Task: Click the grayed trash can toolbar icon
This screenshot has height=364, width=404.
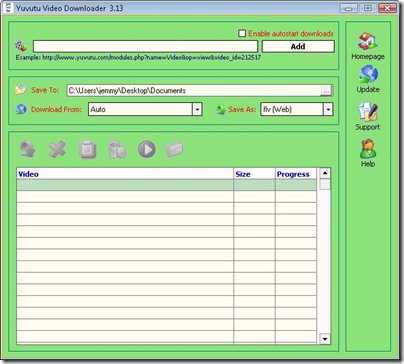Action: [117, 149]
